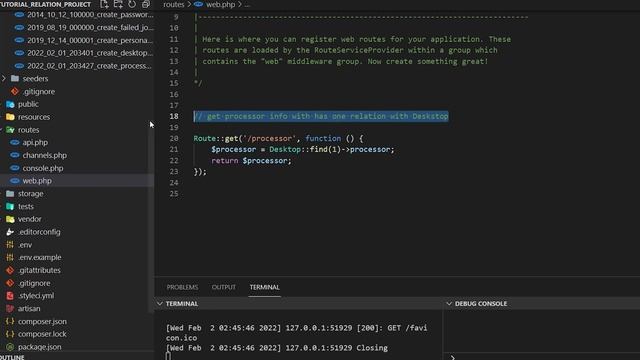
Task: Open package.json file
Action: (40, 347)
